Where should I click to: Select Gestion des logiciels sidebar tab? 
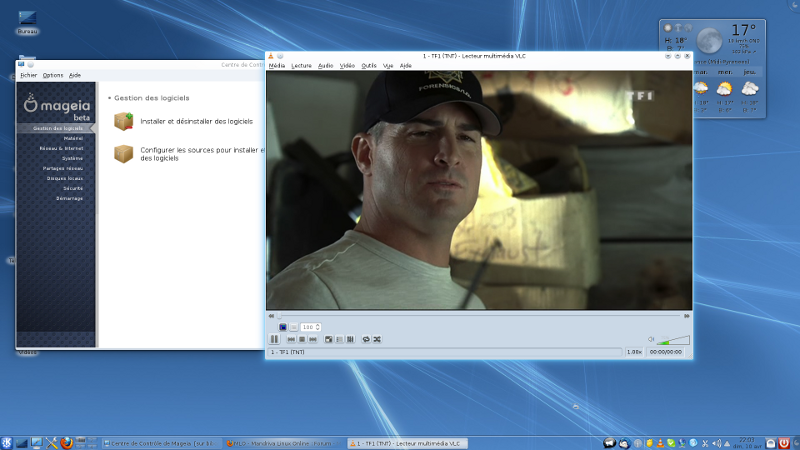(x=56, y=128)
